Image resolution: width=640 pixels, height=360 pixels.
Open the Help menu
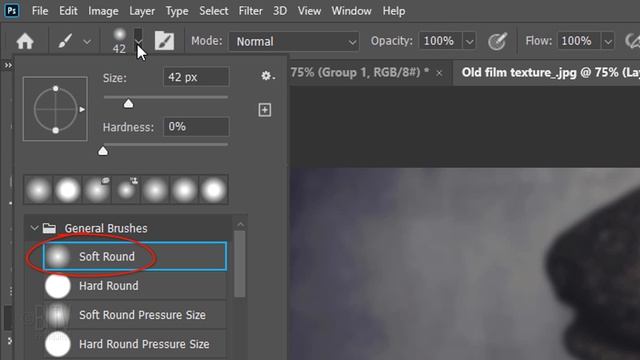[x=394, y=11]
